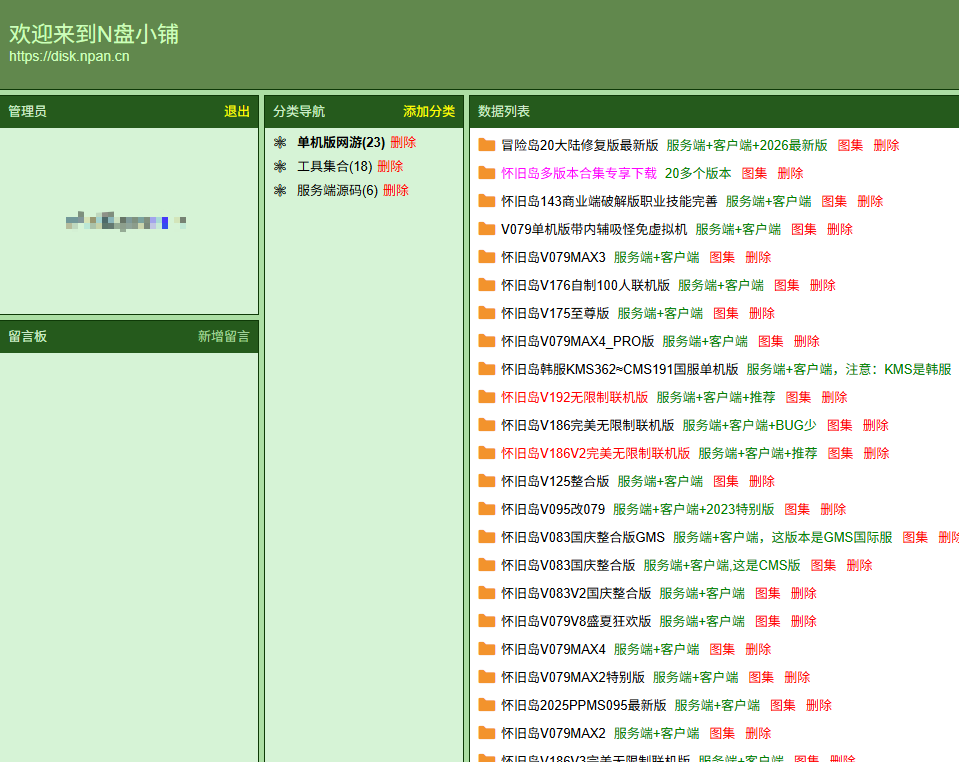Delete the 怀旧岛V095改079 entry
The width and height of the screenshot is (959, 762).
833,509
